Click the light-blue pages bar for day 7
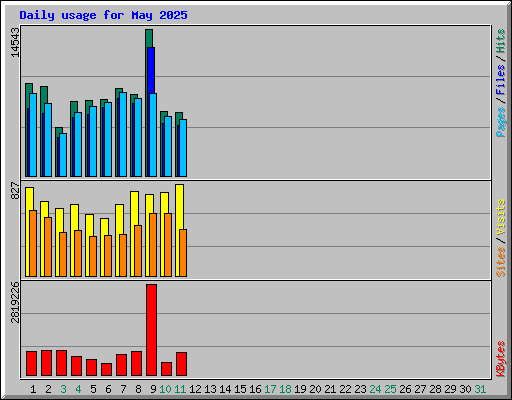512x400 pixels. [x=123, y=134]
